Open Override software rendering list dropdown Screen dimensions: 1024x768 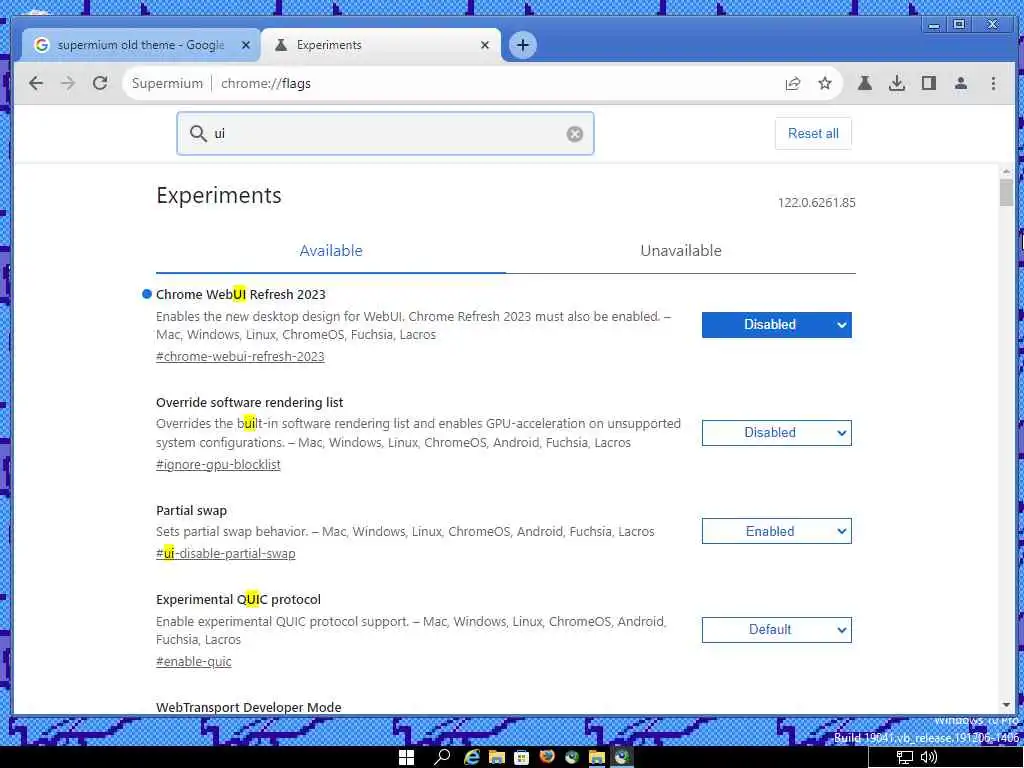tap(776, 433)
